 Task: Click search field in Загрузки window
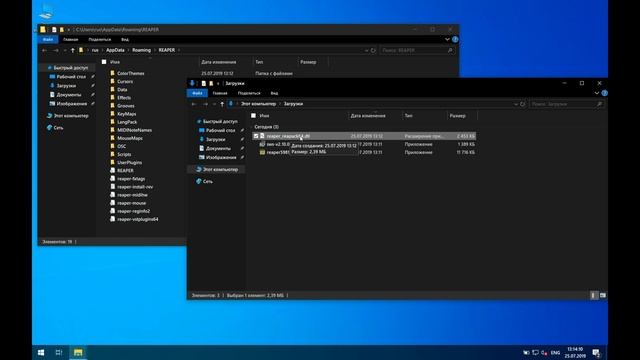(567, 104)
